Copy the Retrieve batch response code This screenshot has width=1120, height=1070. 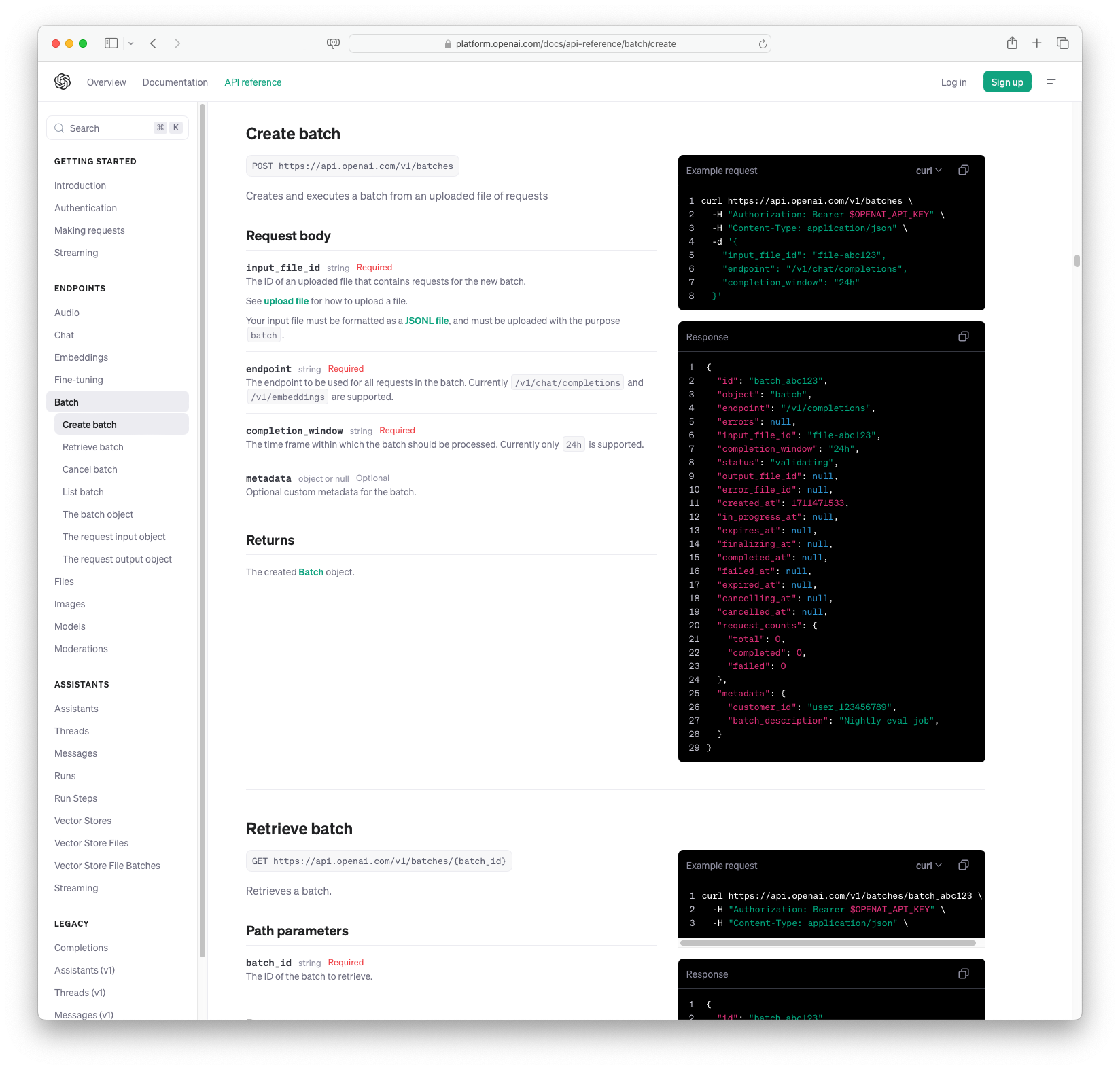[964, 974]
